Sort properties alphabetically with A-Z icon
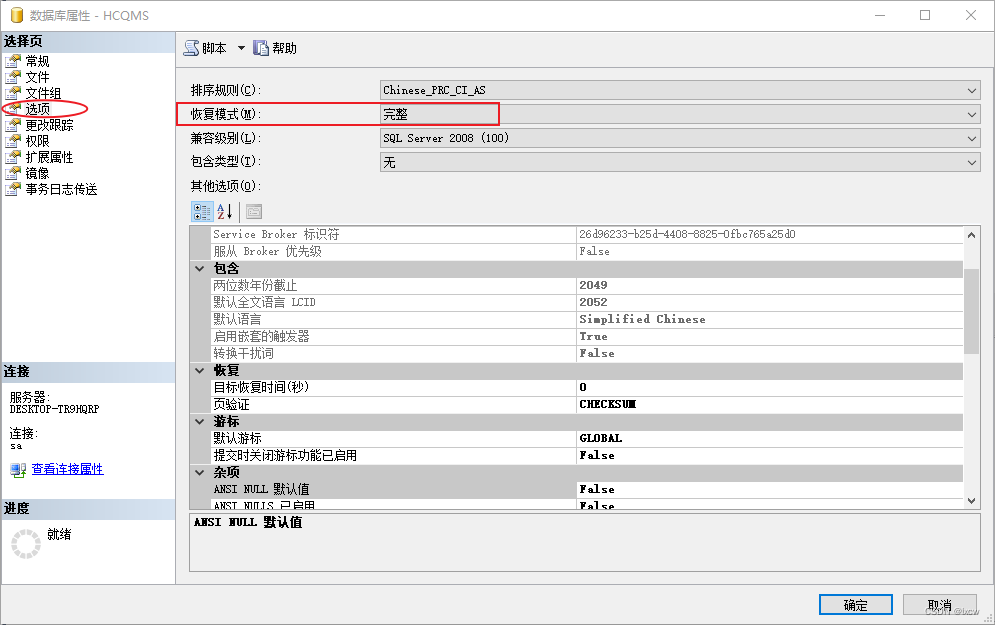This screenshot has height=625, width=995. click(225, 211)
